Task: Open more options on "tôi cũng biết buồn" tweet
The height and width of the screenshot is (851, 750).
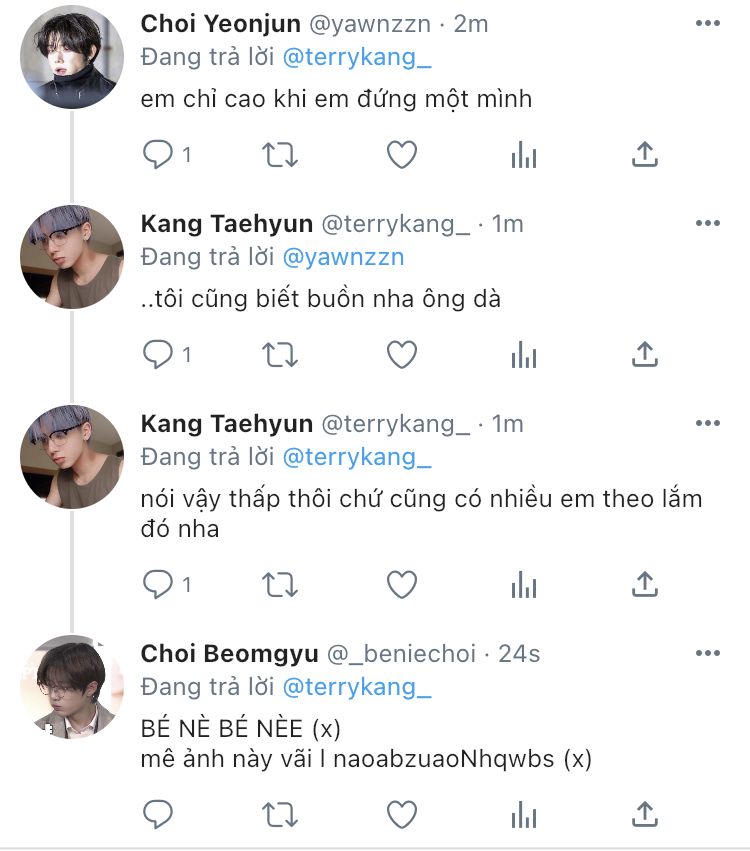Action: [x=707, y=224]
